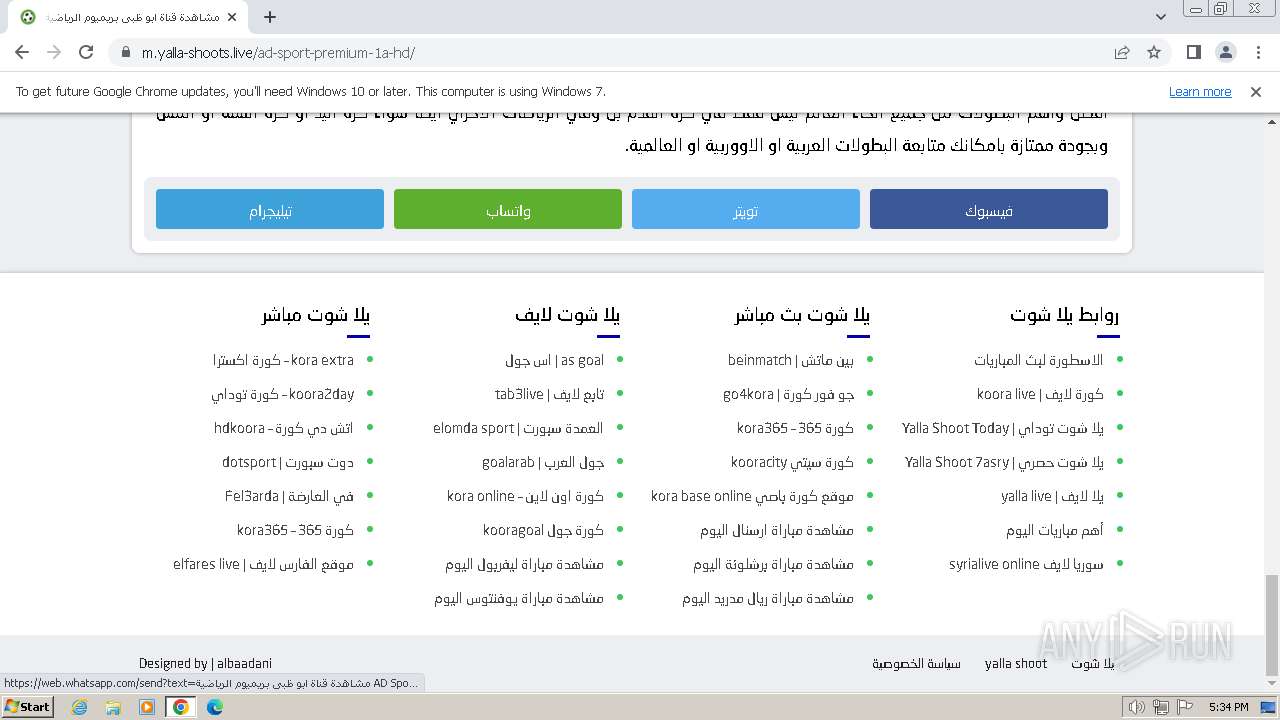This screenshot has width=1280, height=720.
Task: Open the kora365 link under يلا شوت بث مباشر
Action: 795,428
